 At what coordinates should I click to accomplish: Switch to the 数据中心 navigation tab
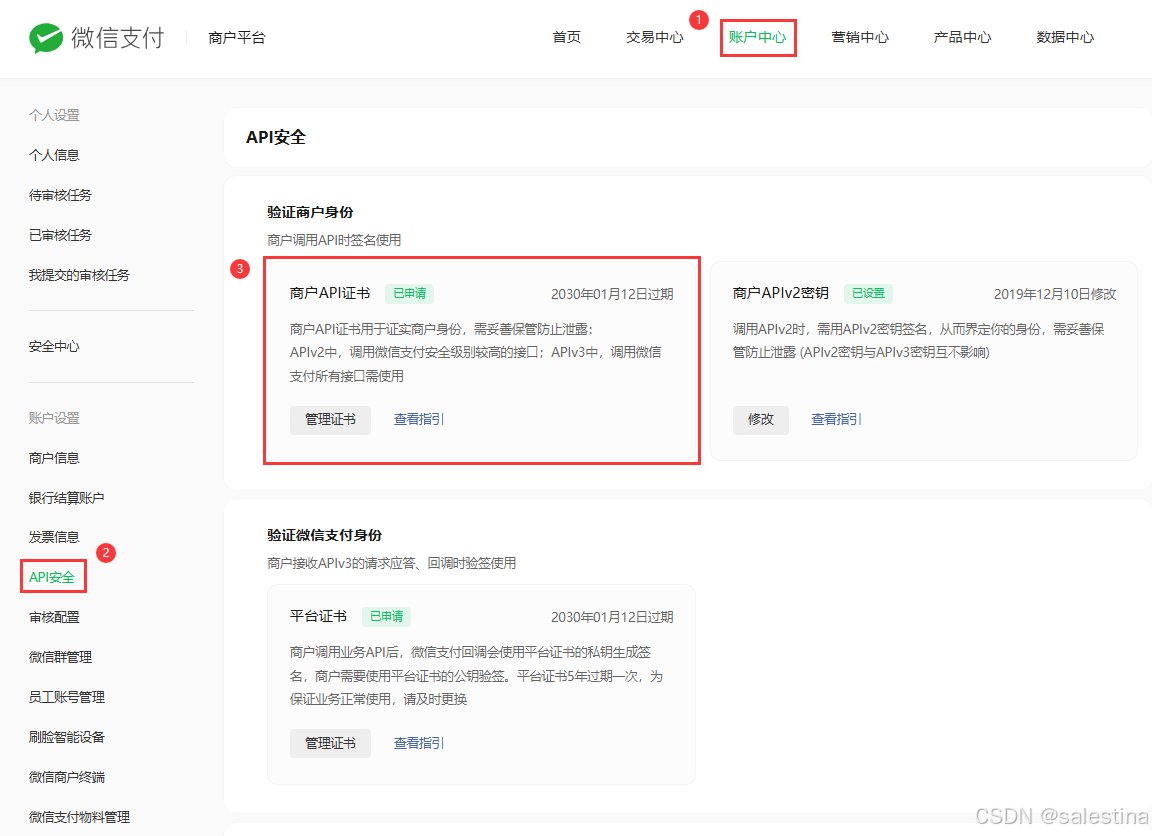pyautogui.click(x=1065, y=37)
